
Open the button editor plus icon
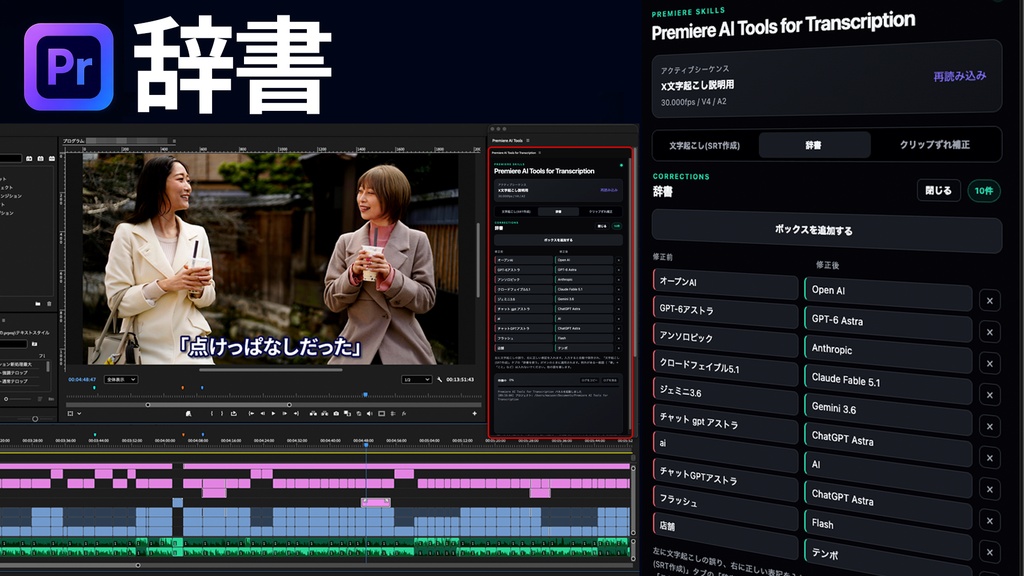(475, 413)
